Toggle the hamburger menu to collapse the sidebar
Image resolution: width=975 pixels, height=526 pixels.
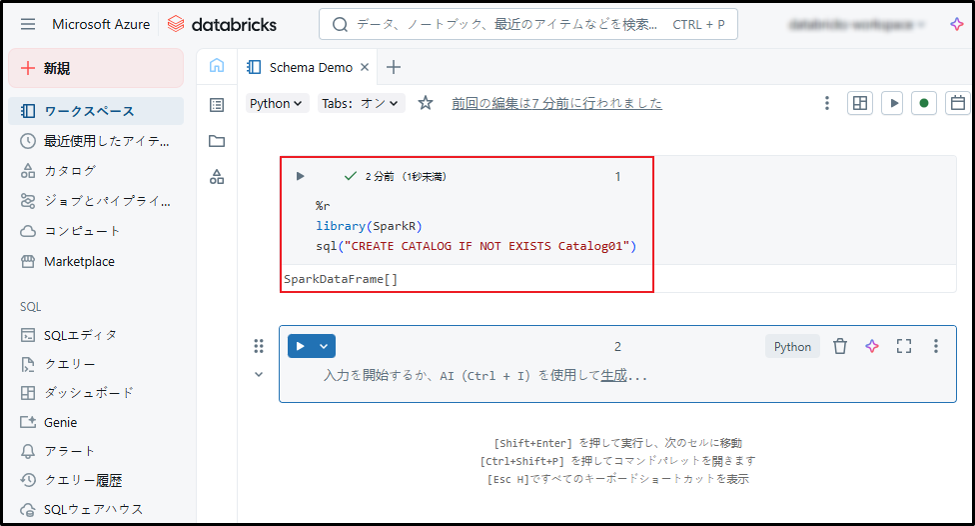coord(28,24)
